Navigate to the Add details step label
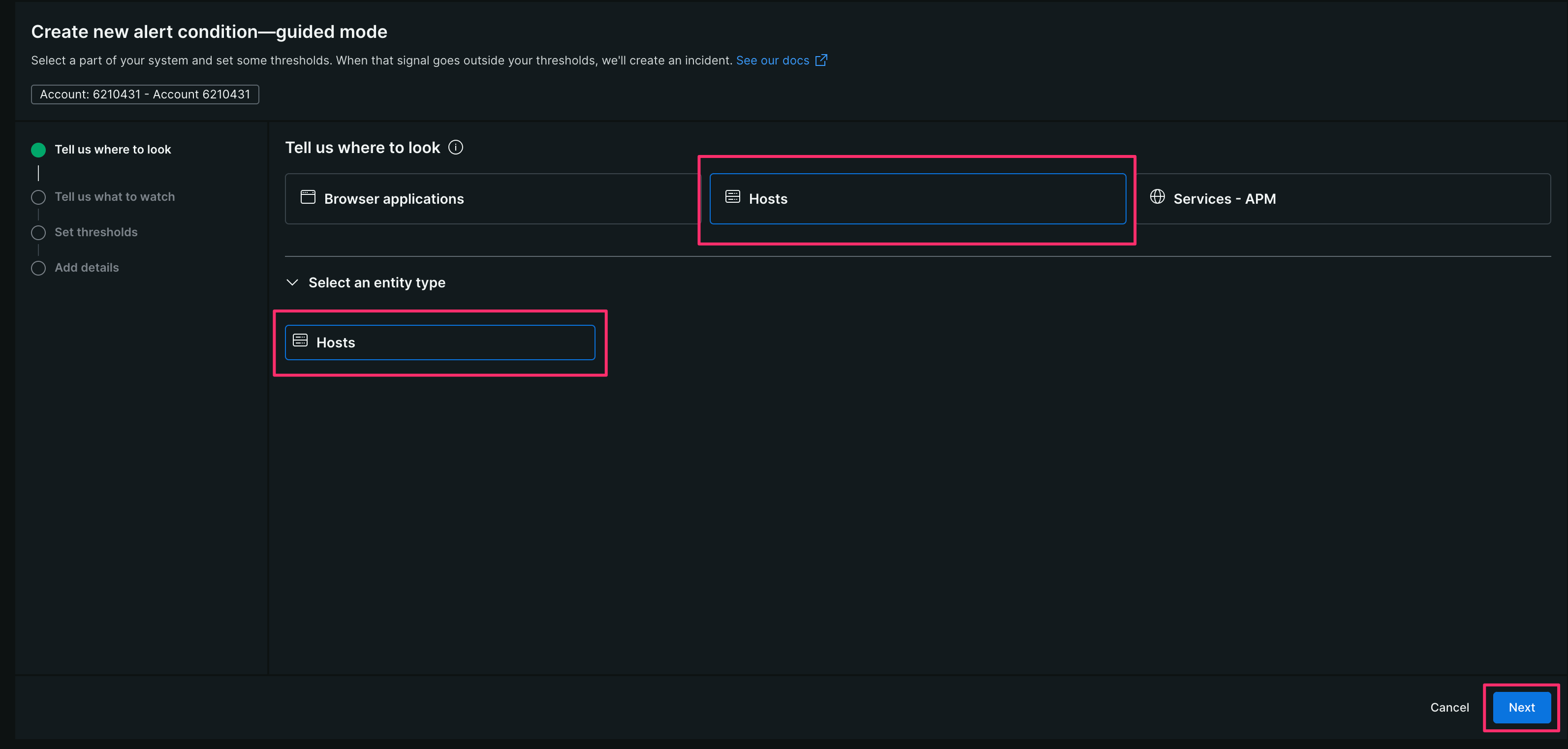Screen dimensions: 1568x749 [x=86, y=268]
